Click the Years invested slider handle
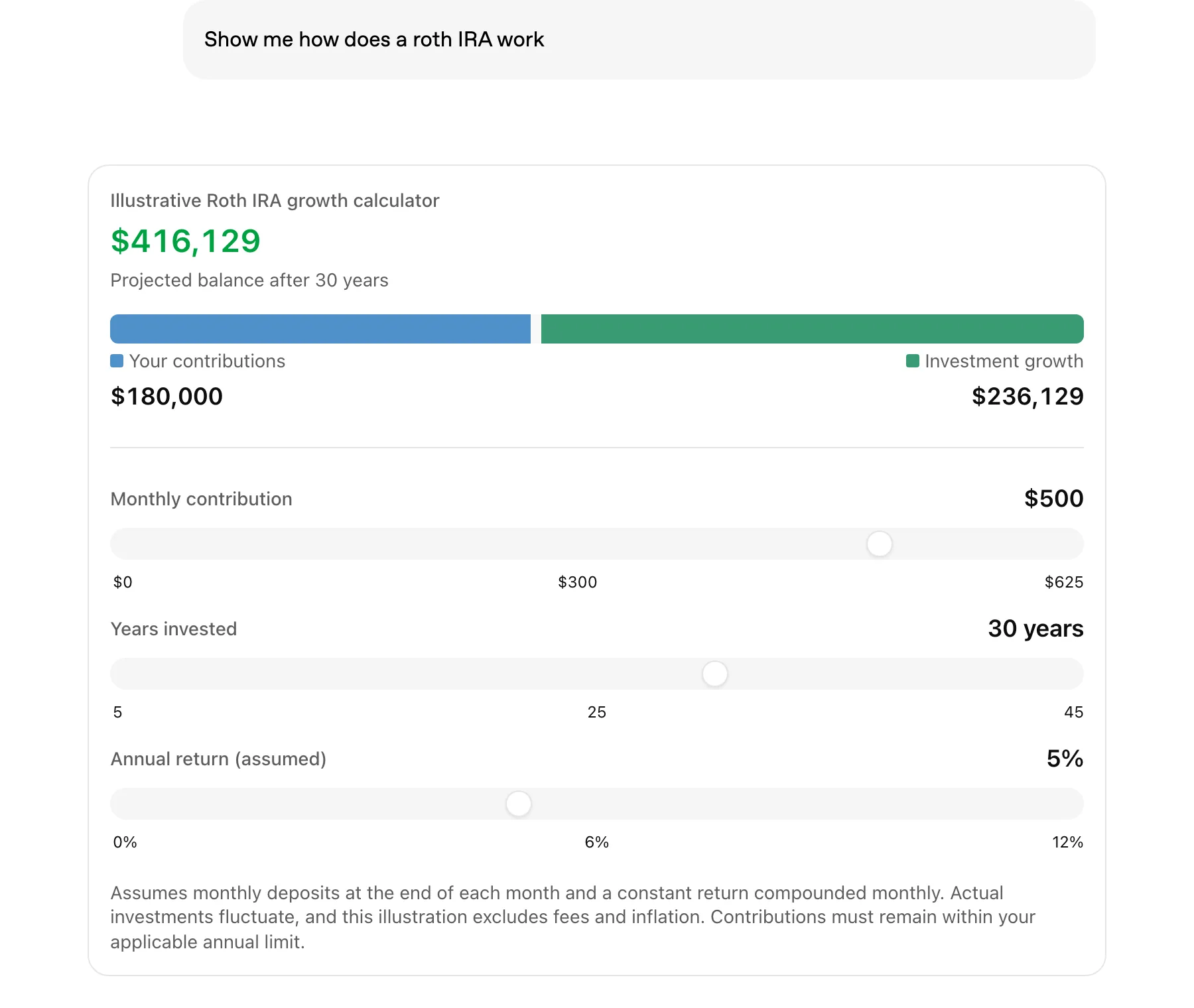The image size is (1194, 1008). click(715, 674)
